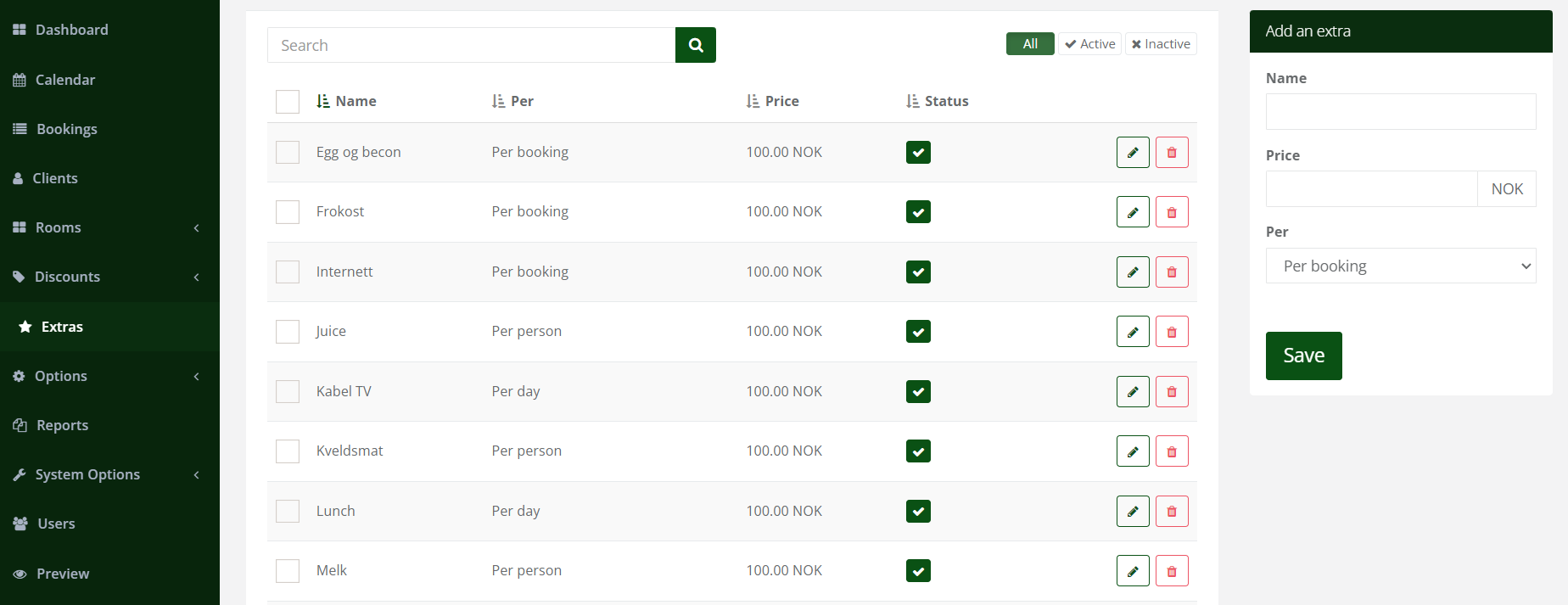
Task: Click trash icon for Melk
Action: (1171, 571)
